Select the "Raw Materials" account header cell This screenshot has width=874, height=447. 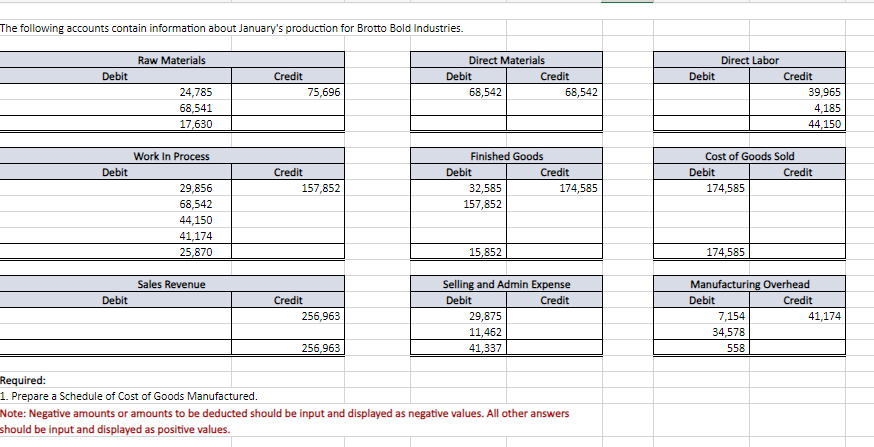click(172, 60)
